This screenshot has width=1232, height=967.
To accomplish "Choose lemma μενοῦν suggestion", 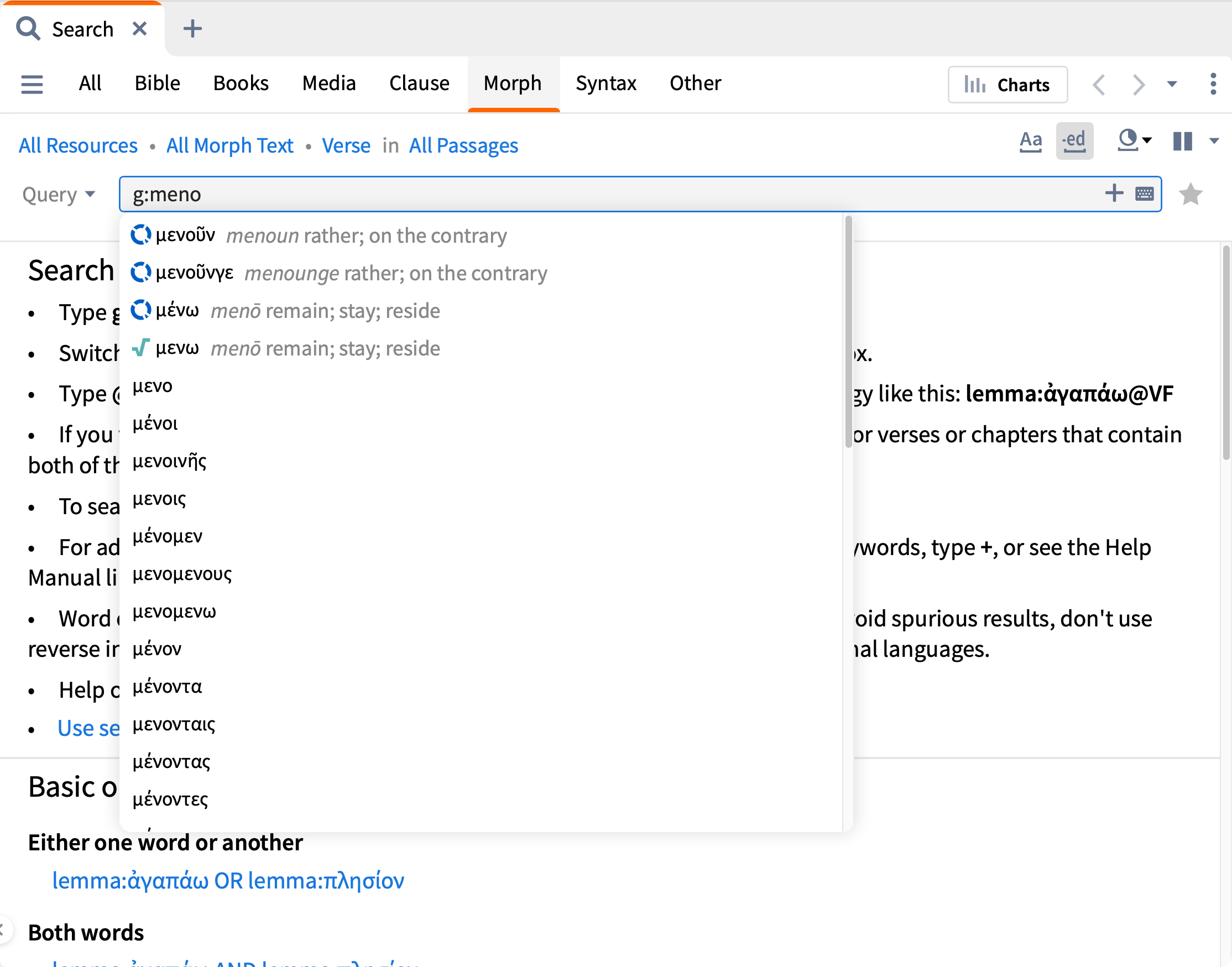I will (x=481, y=235).
